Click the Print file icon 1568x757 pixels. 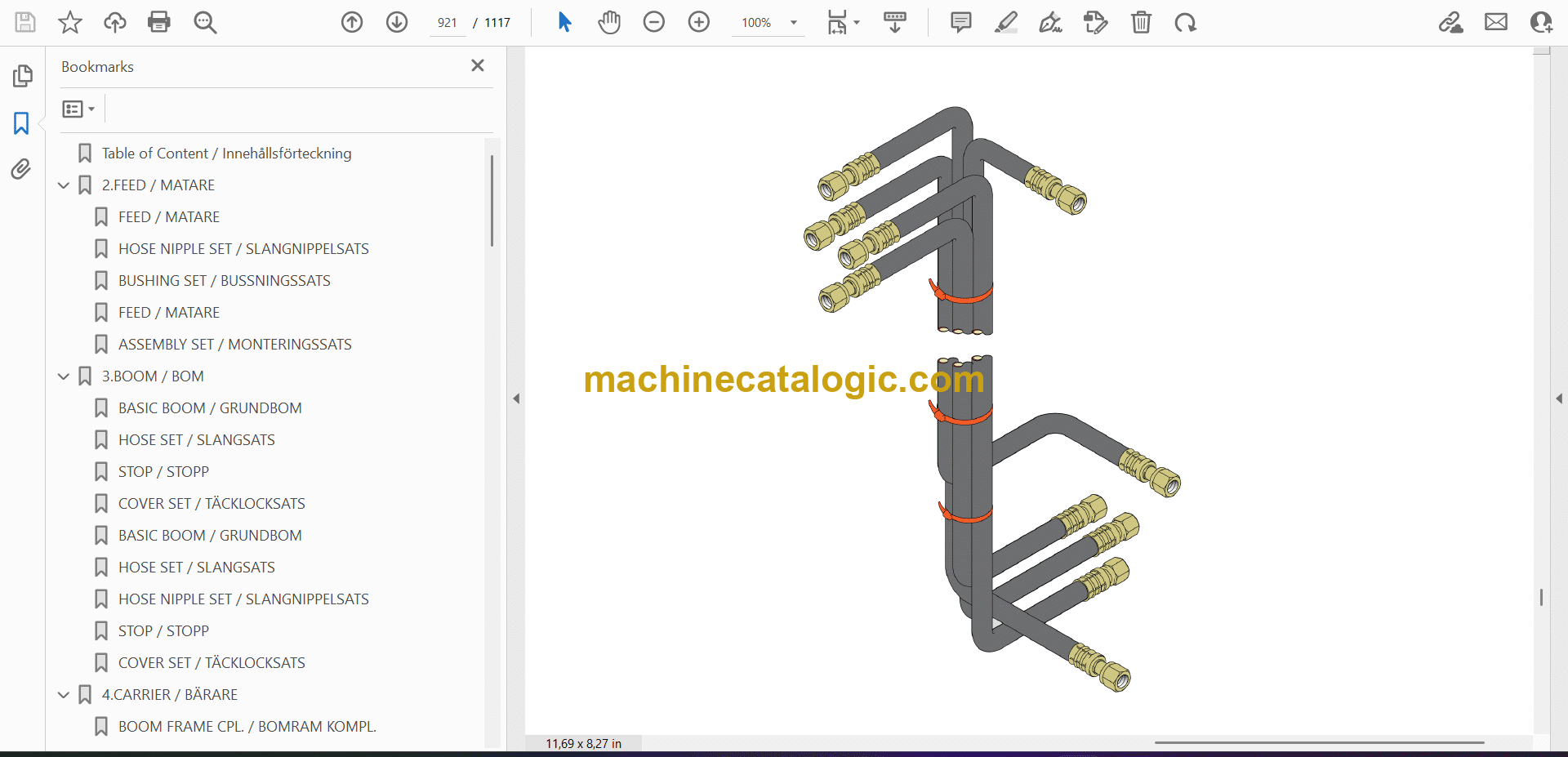[158, 22]
